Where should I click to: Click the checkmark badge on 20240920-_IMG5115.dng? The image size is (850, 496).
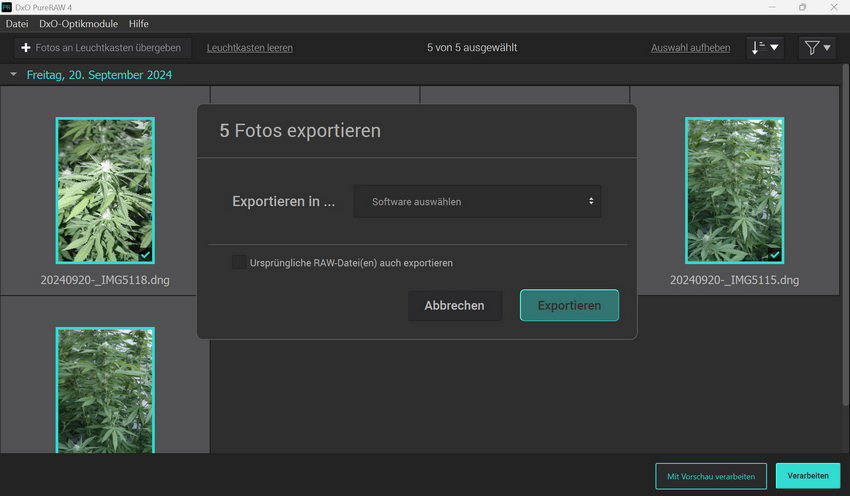tap(774, 254)
